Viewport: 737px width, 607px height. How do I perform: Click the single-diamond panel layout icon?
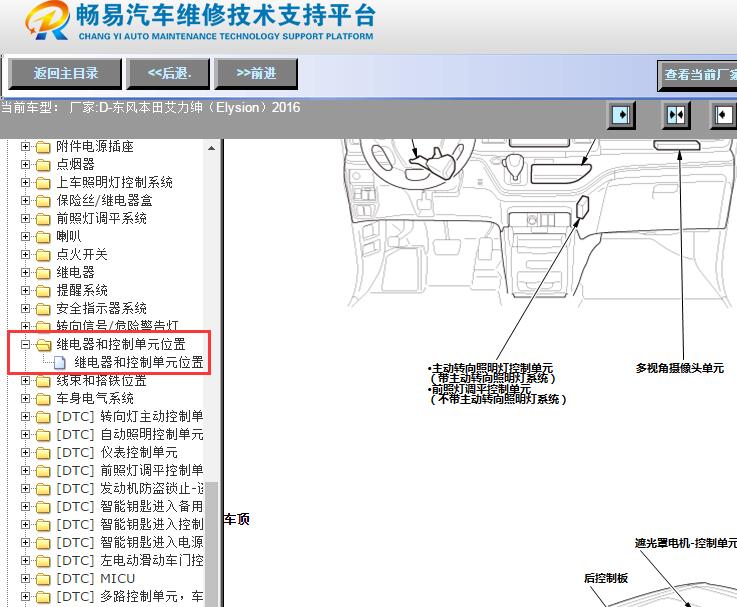click(x=621, y=115)
